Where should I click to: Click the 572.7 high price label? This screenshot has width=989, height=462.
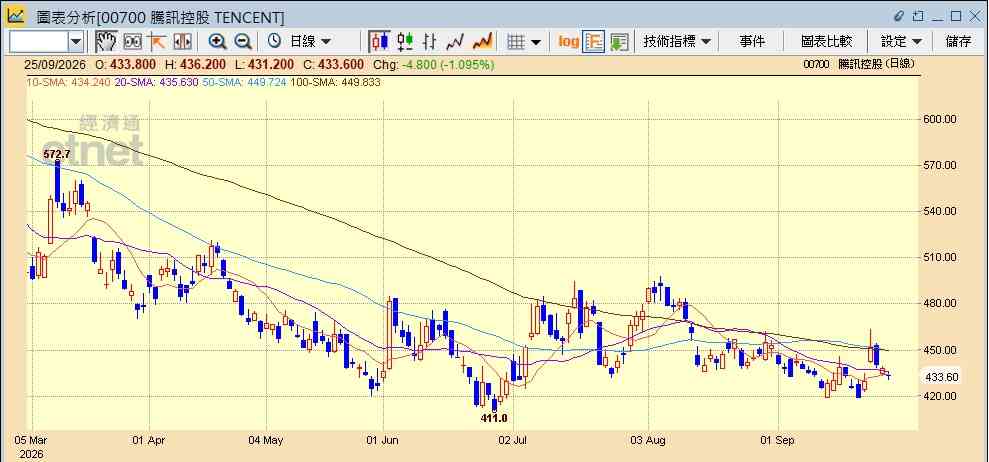(x=56, y=154)
